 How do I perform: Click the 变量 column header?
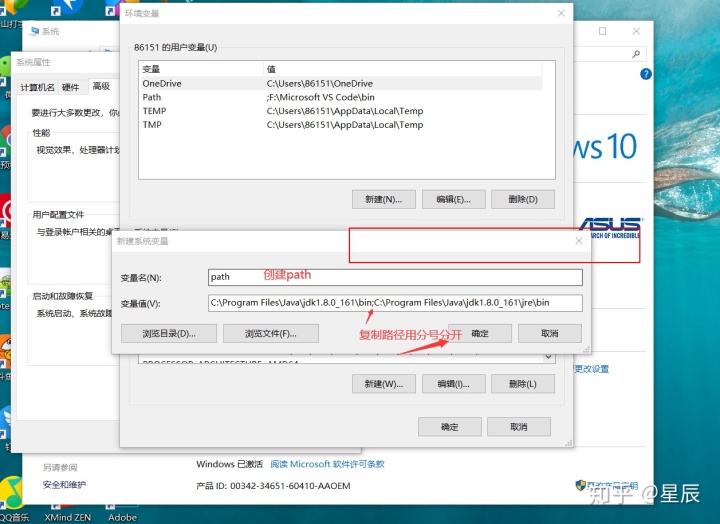[201, 69]
